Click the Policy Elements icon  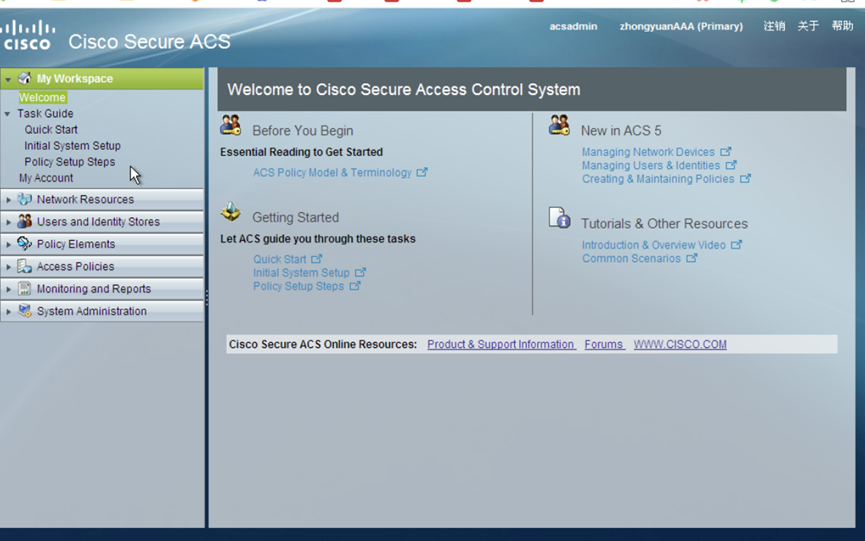click(x=24, y=243)
